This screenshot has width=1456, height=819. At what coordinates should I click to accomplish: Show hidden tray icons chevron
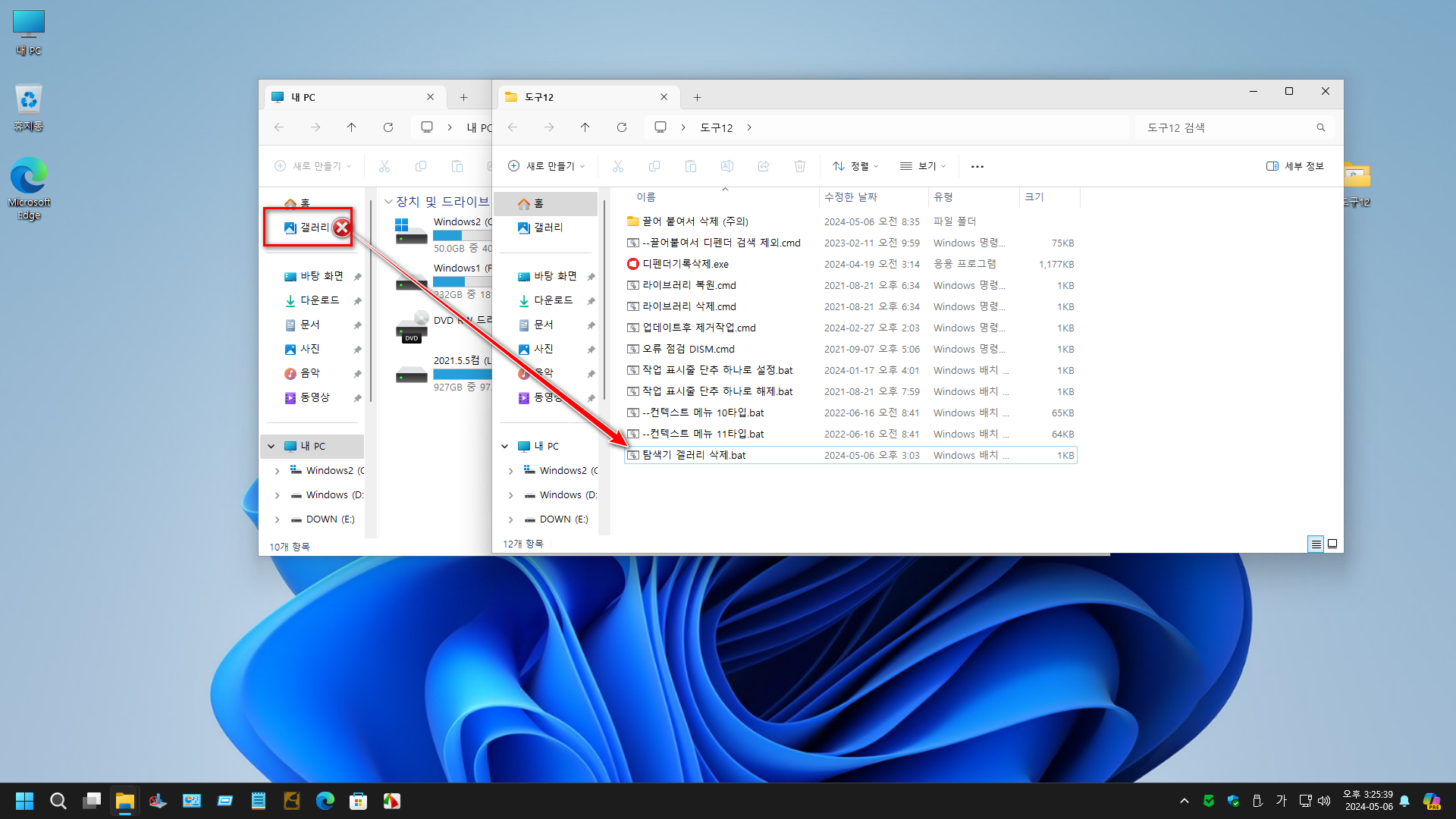tap(1185, 801)
